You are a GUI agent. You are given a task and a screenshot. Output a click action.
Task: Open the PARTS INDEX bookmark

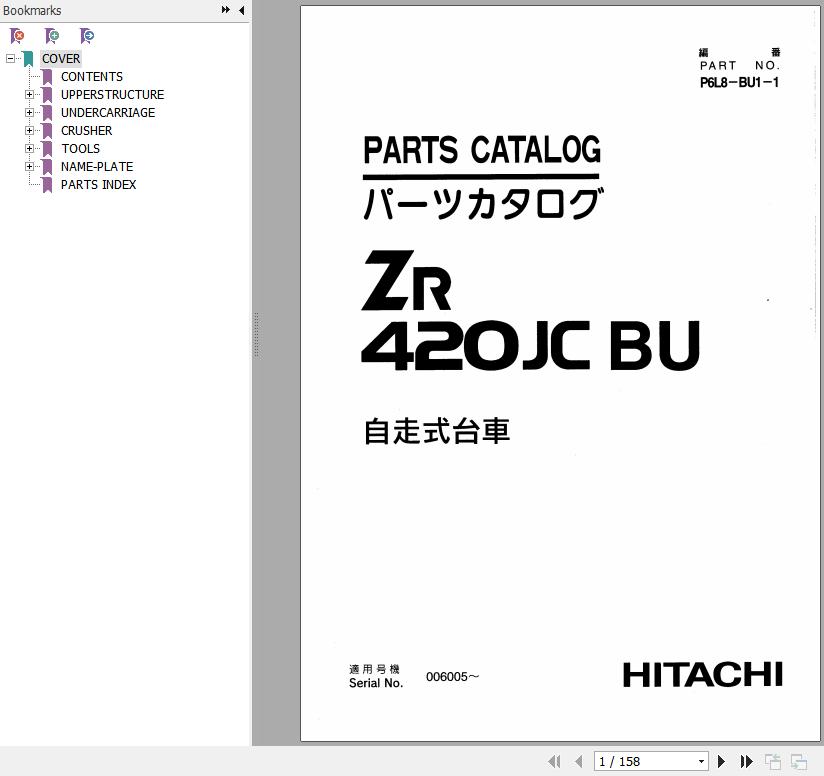point(98,184)
